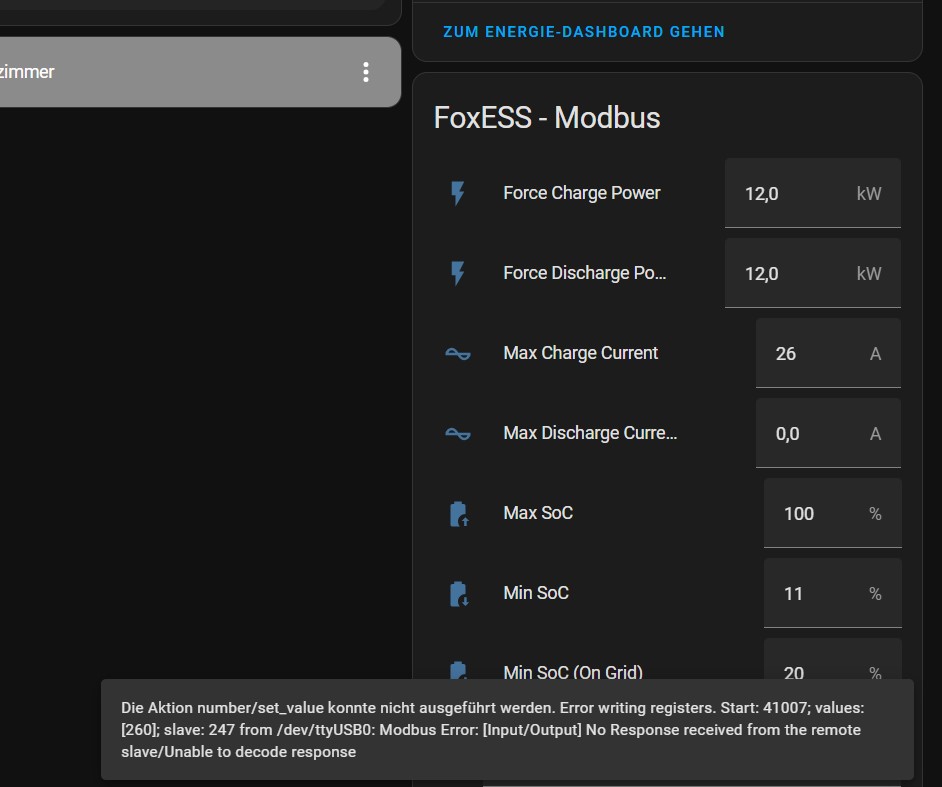Edit the Max SoC percentage field
The width and height of the screenshot is (942, 787).
tap(833, 513)
